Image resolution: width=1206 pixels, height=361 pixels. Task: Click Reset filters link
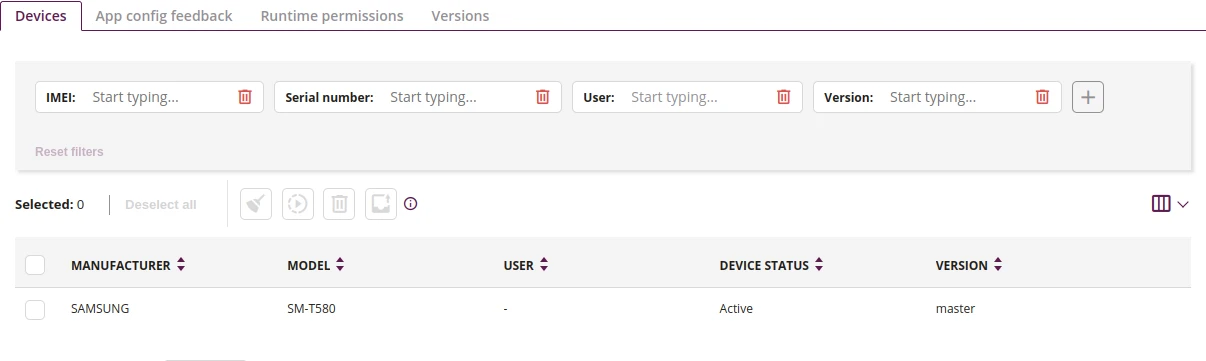[x=69, y=152]
